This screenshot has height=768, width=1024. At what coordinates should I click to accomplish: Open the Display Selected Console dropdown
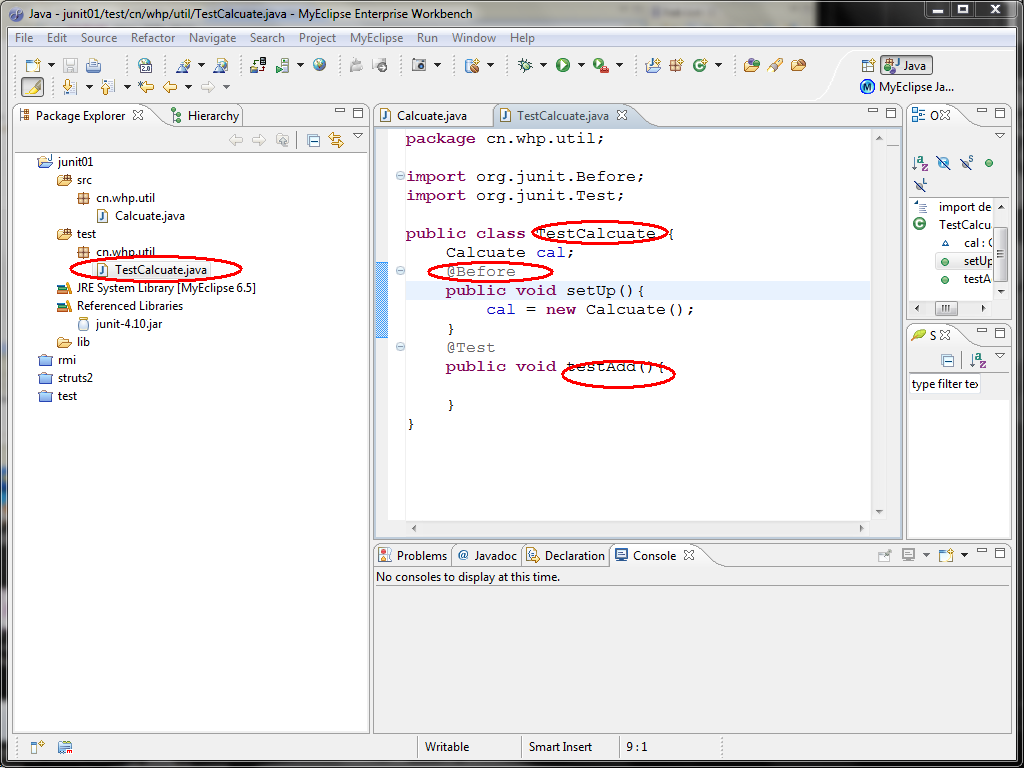[x=926, y=555]
